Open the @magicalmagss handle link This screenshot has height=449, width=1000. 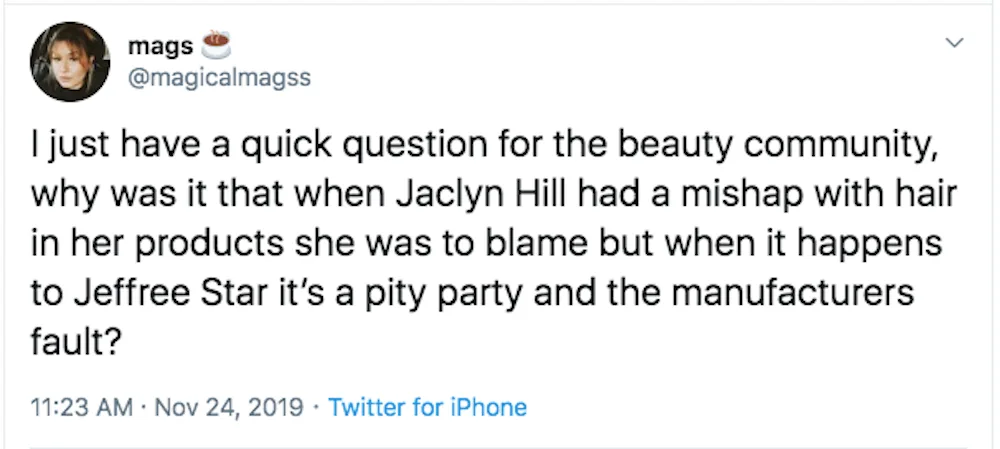(x=220, y=78)
